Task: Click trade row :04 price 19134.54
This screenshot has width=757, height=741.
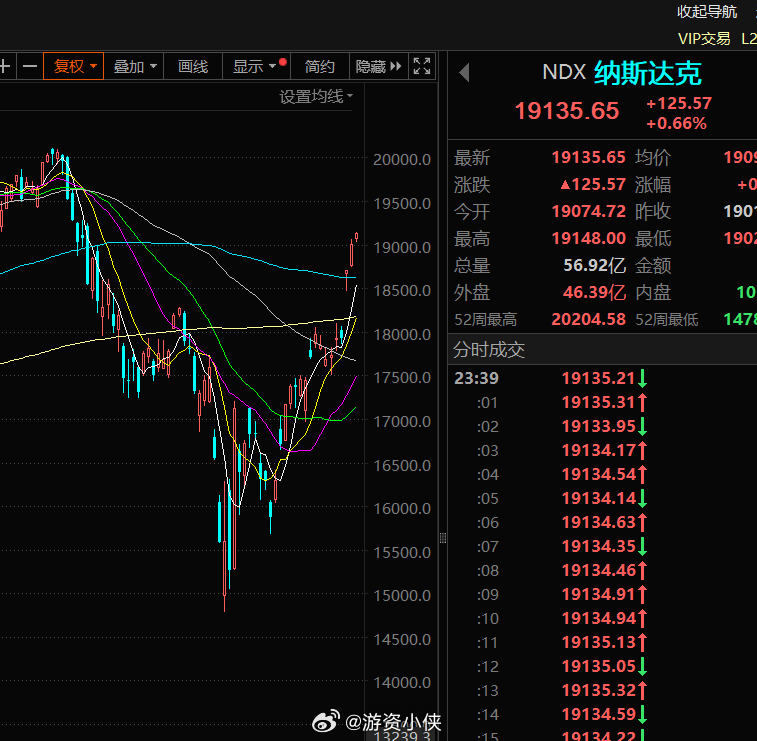Action: click(599, 475)
